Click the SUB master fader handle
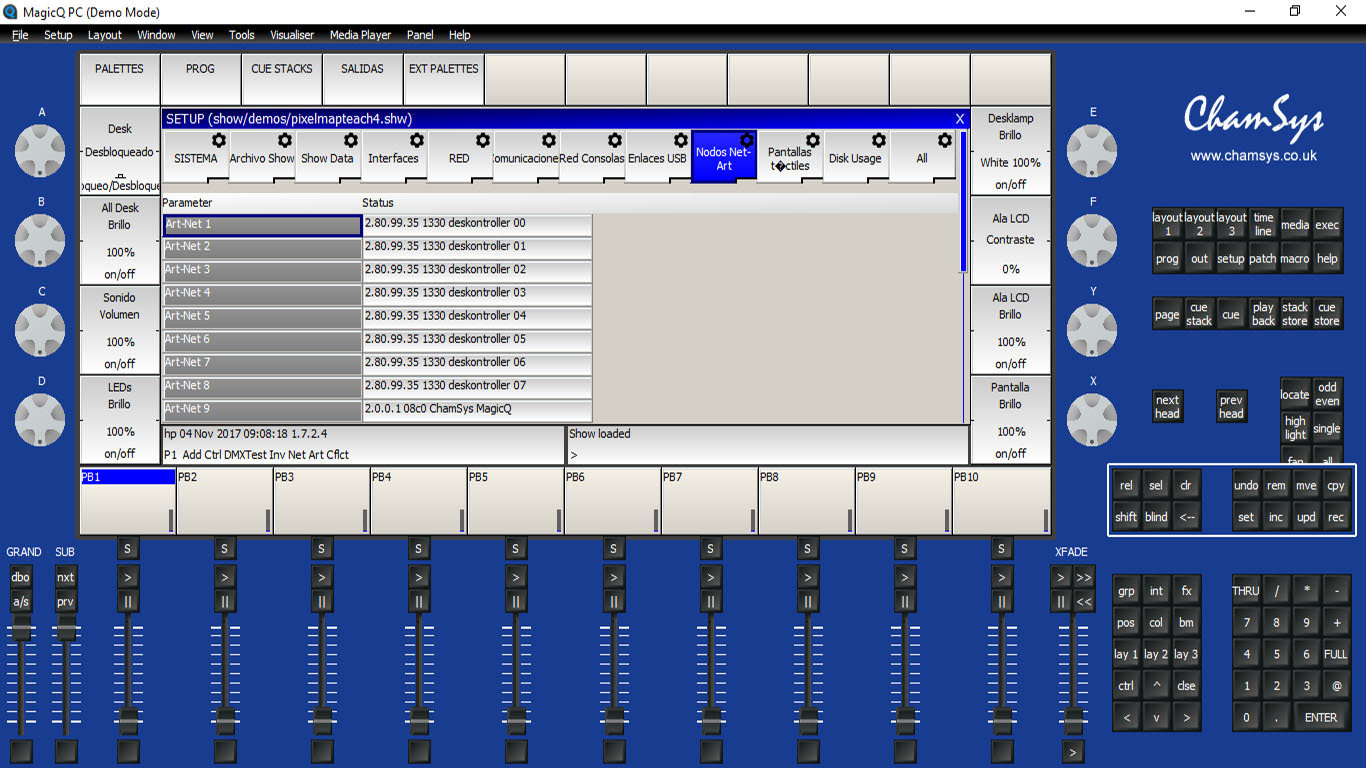Viewport: 1366px width, 768px height. [x=65, y=630]
